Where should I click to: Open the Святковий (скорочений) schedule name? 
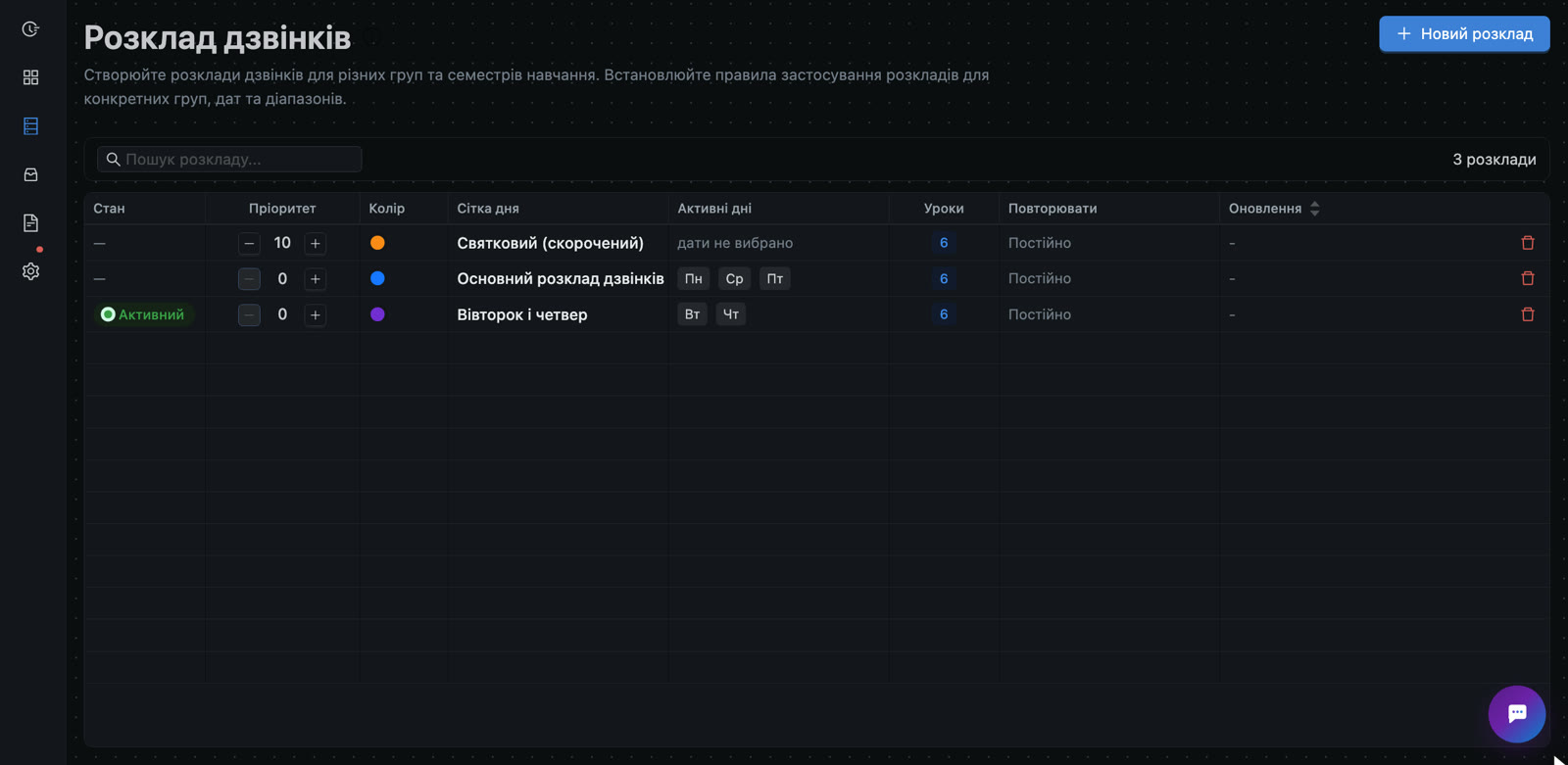click(x=550, y=243)
